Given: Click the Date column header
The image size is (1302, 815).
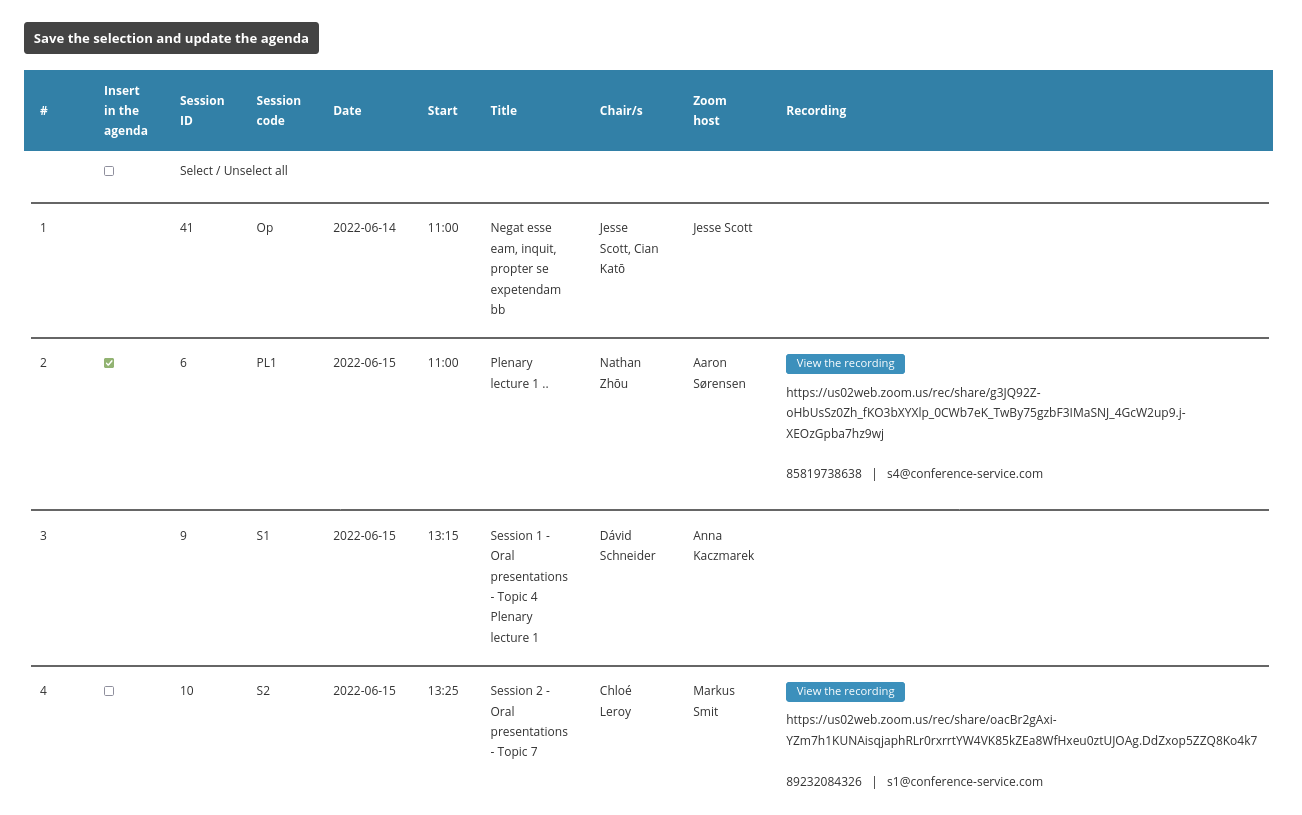Looking at the screenshot, I should pos(347,111).
